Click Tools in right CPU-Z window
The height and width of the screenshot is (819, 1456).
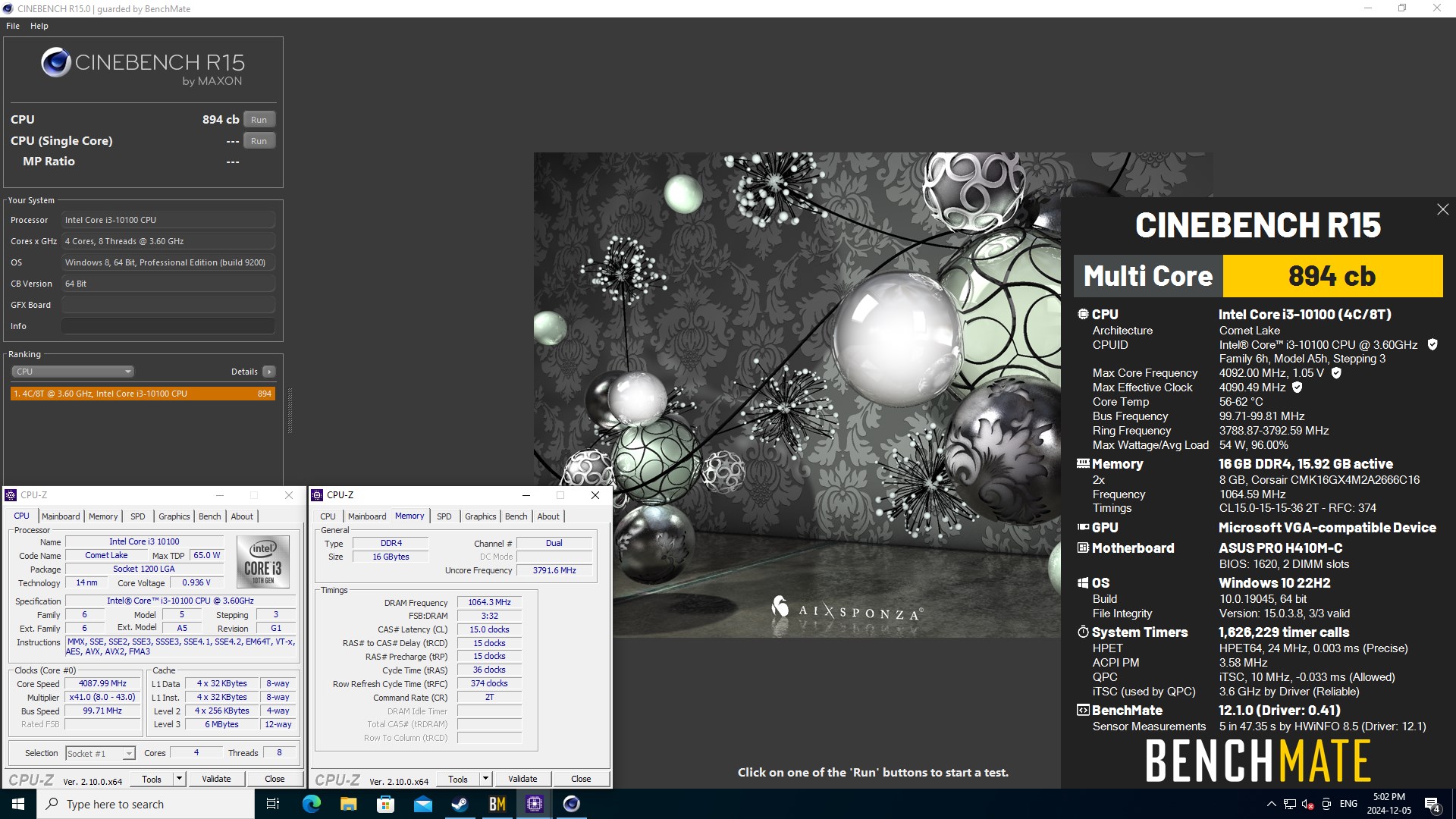click(x=458, y=779)
